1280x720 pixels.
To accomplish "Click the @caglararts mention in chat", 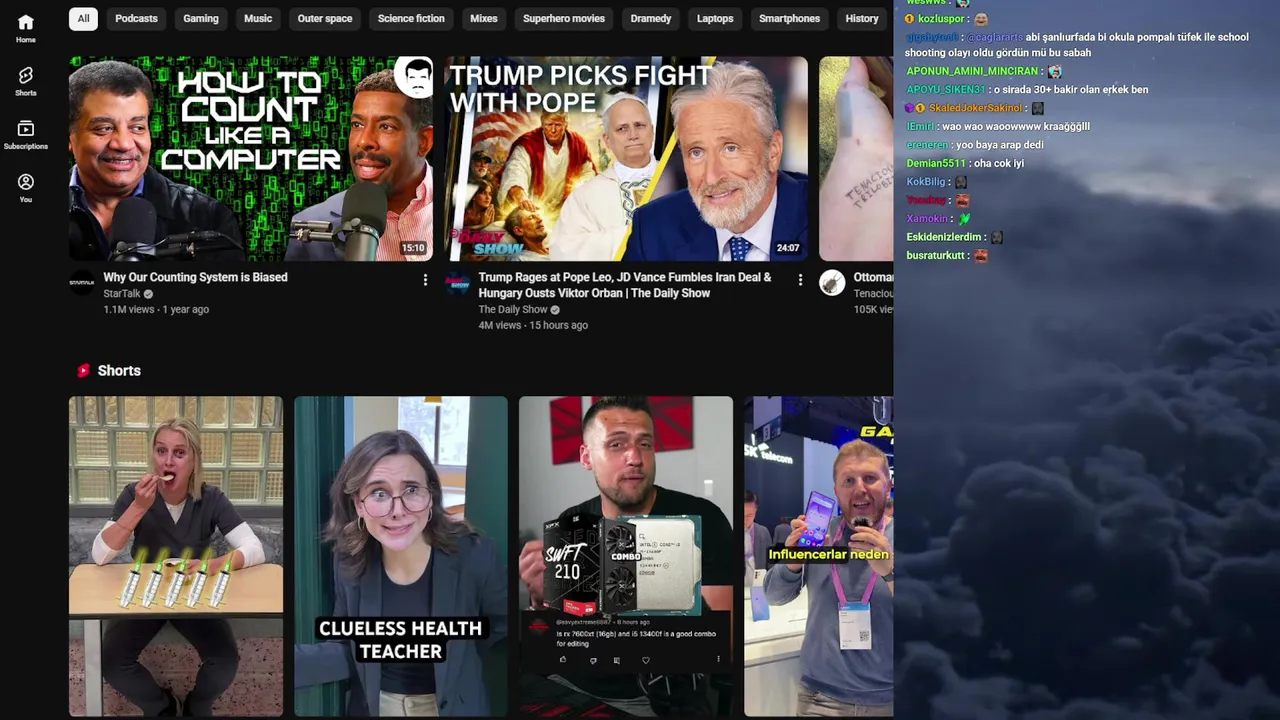I will pyautogui.click(x=995, y=37).
